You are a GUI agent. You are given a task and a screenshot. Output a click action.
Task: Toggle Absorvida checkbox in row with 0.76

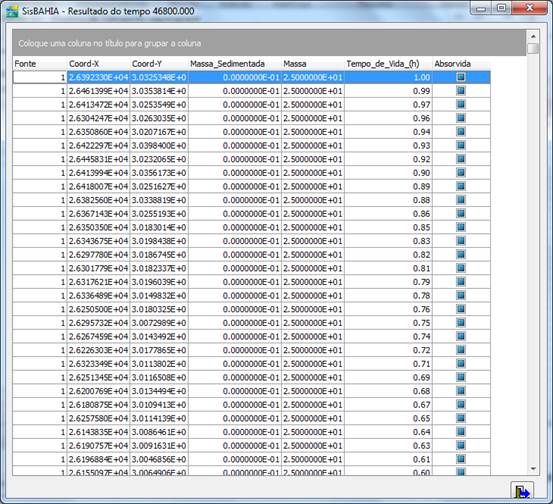pyautogui.click(x=461, y=309)
